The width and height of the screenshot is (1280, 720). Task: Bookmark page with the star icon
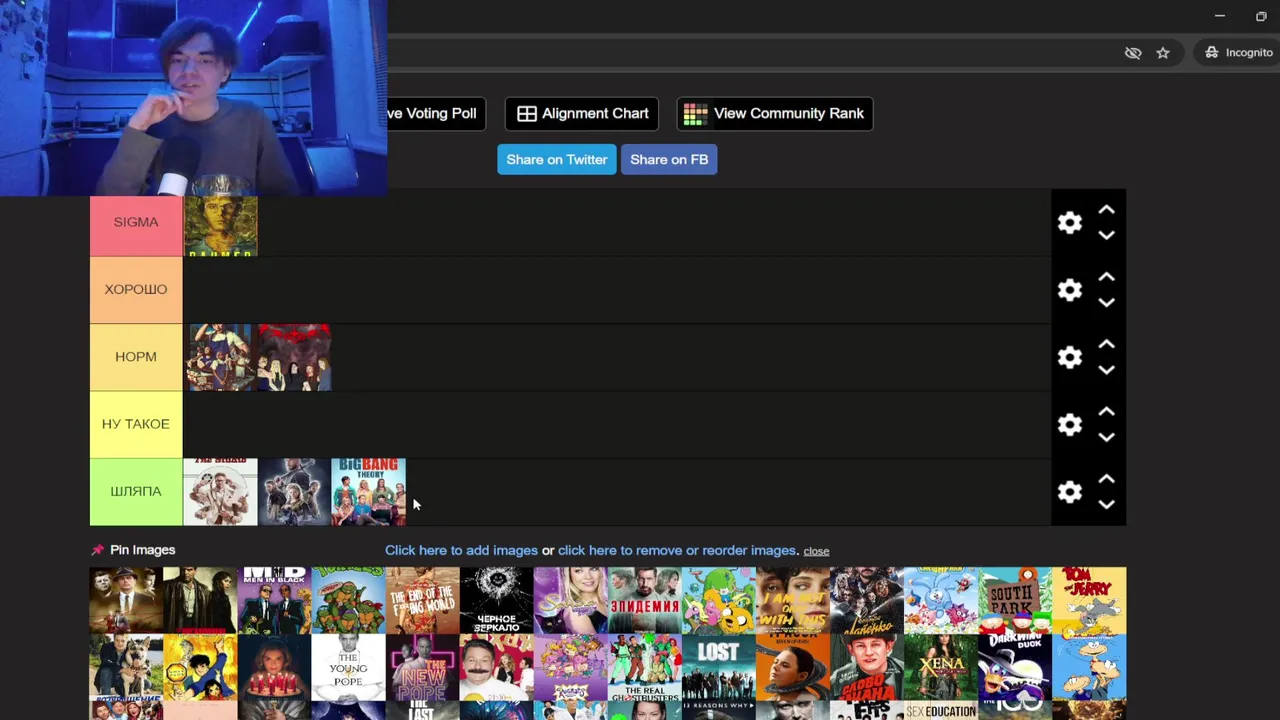[1163, 53]
